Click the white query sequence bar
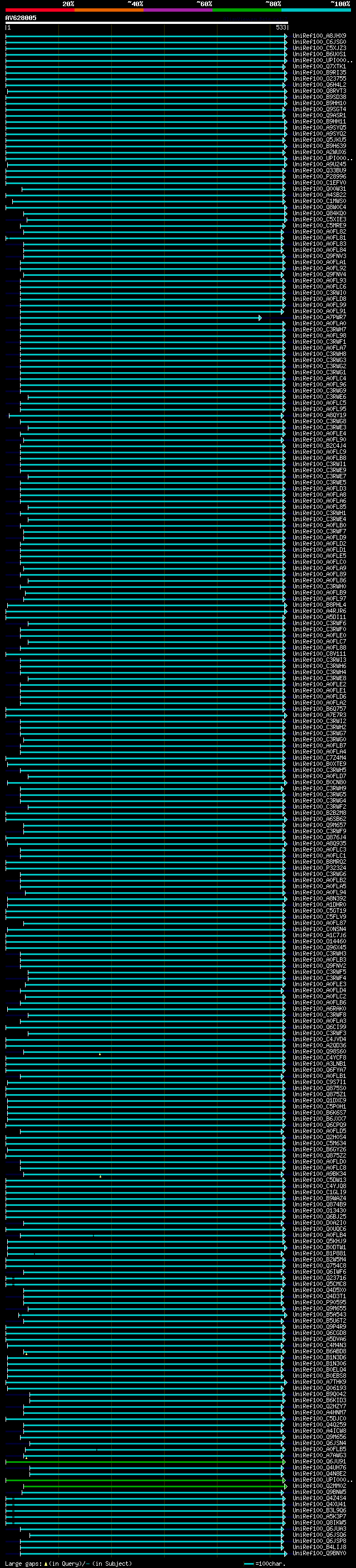Viewport: 356px width, 1568px height. pyautogui.click(x=147, y=23)
